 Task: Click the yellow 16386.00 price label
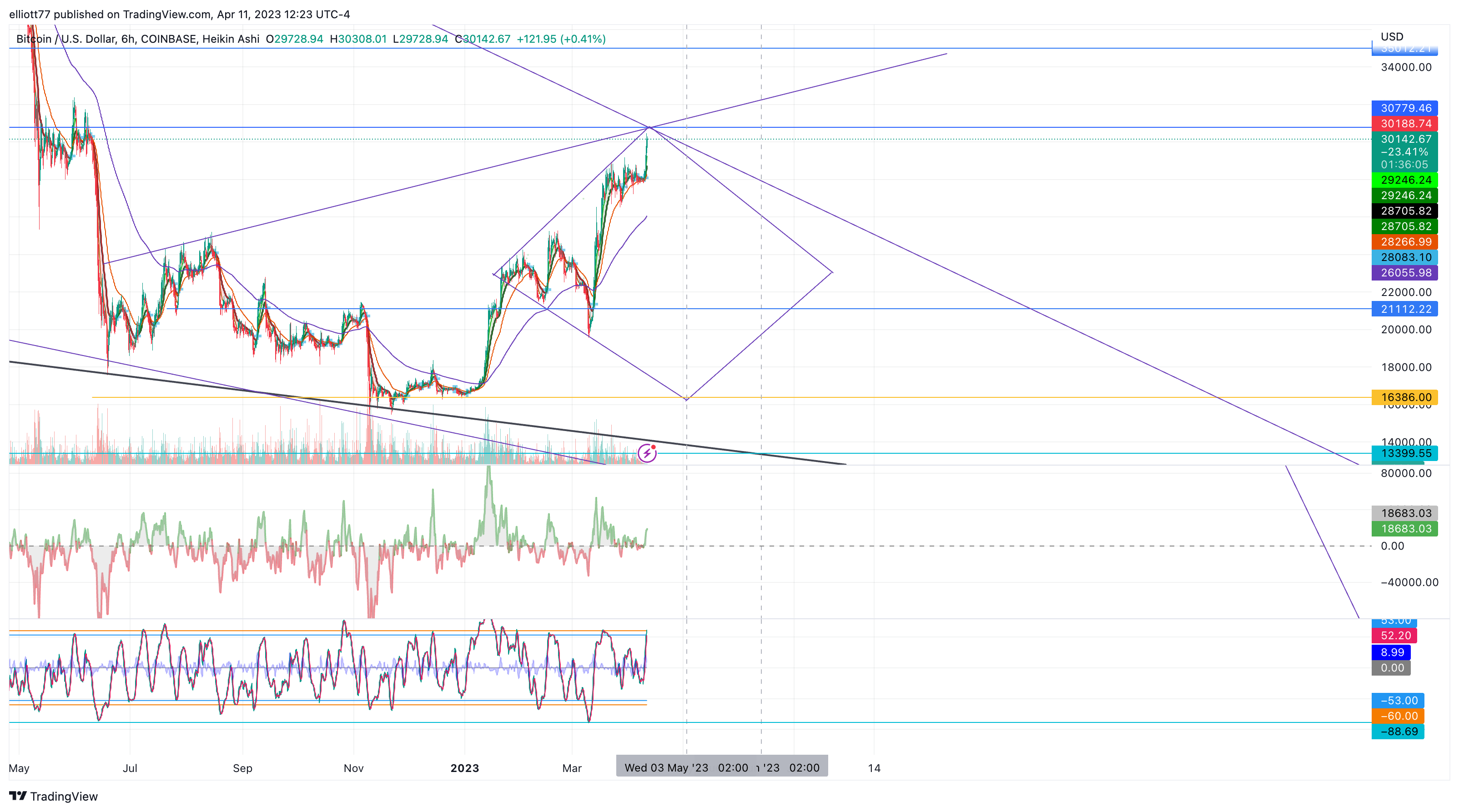point(1404,397)
